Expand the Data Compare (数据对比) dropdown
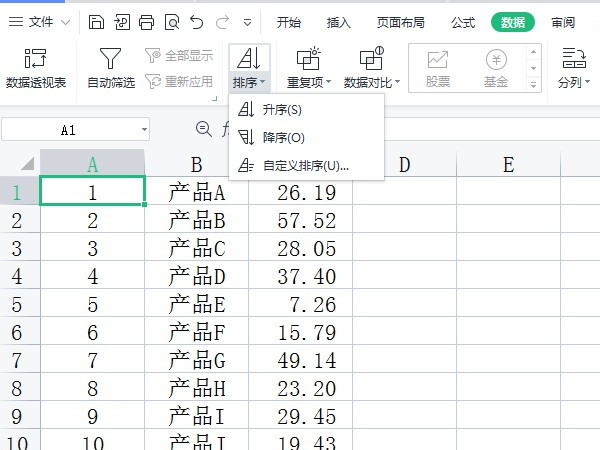Viewport: 600px width, 450px height. coord(371,82)
